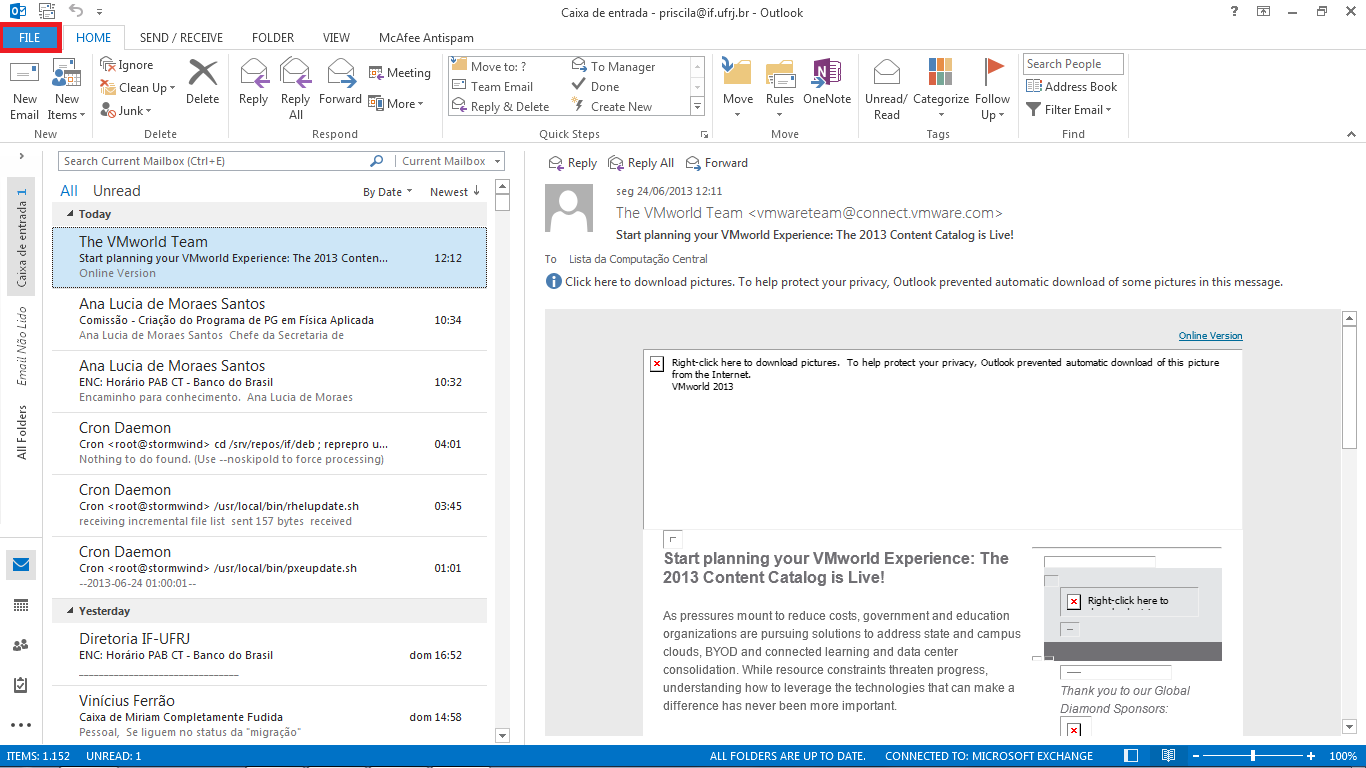
Task: Show All messages filter
Action: 69,191
